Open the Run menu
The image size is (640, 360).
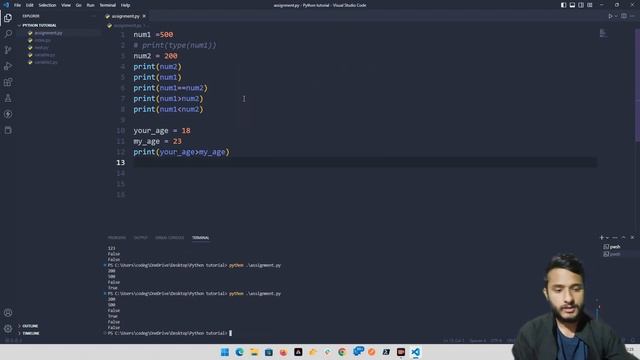[90, 5]
